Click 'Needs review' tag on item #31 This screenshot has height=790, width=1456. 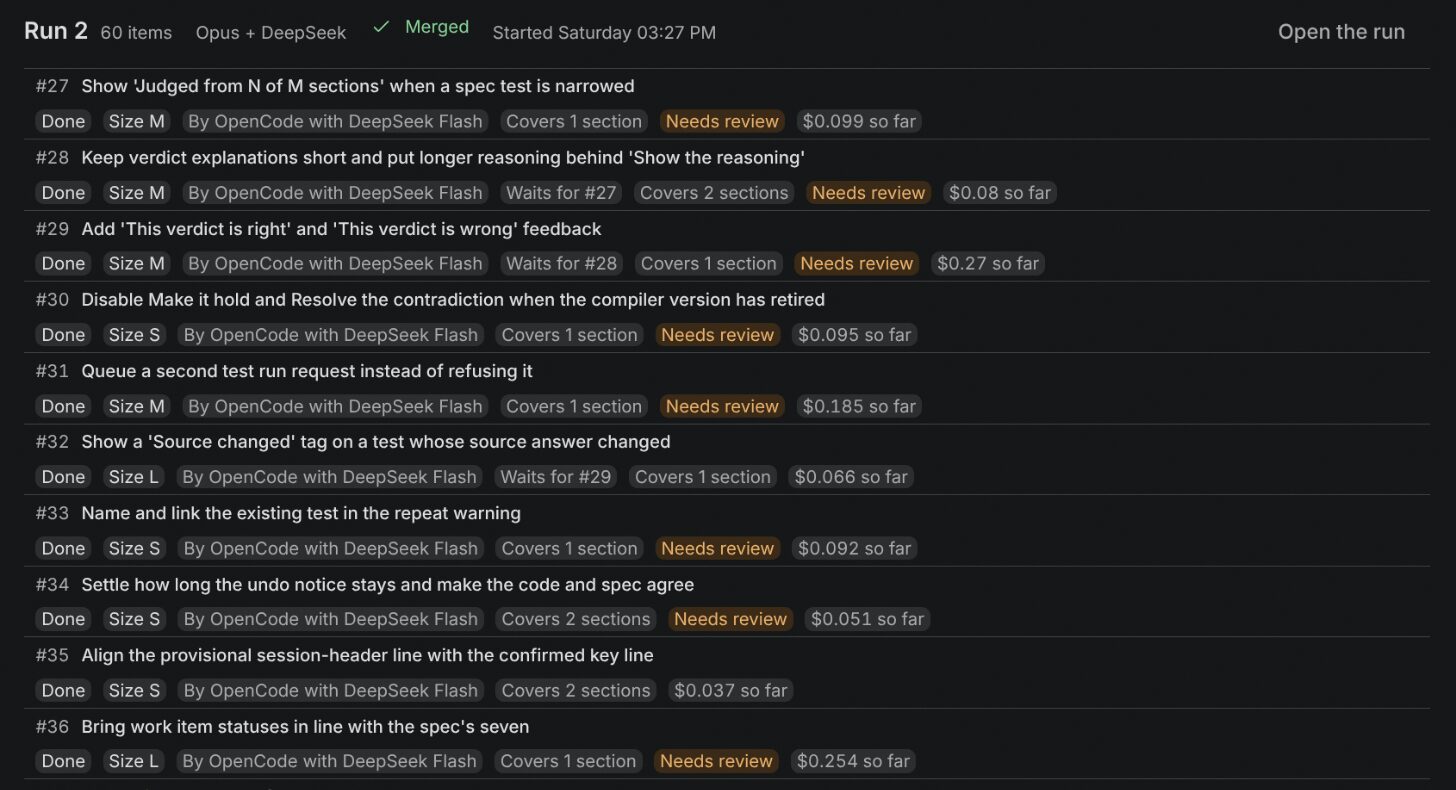[722, 406]
